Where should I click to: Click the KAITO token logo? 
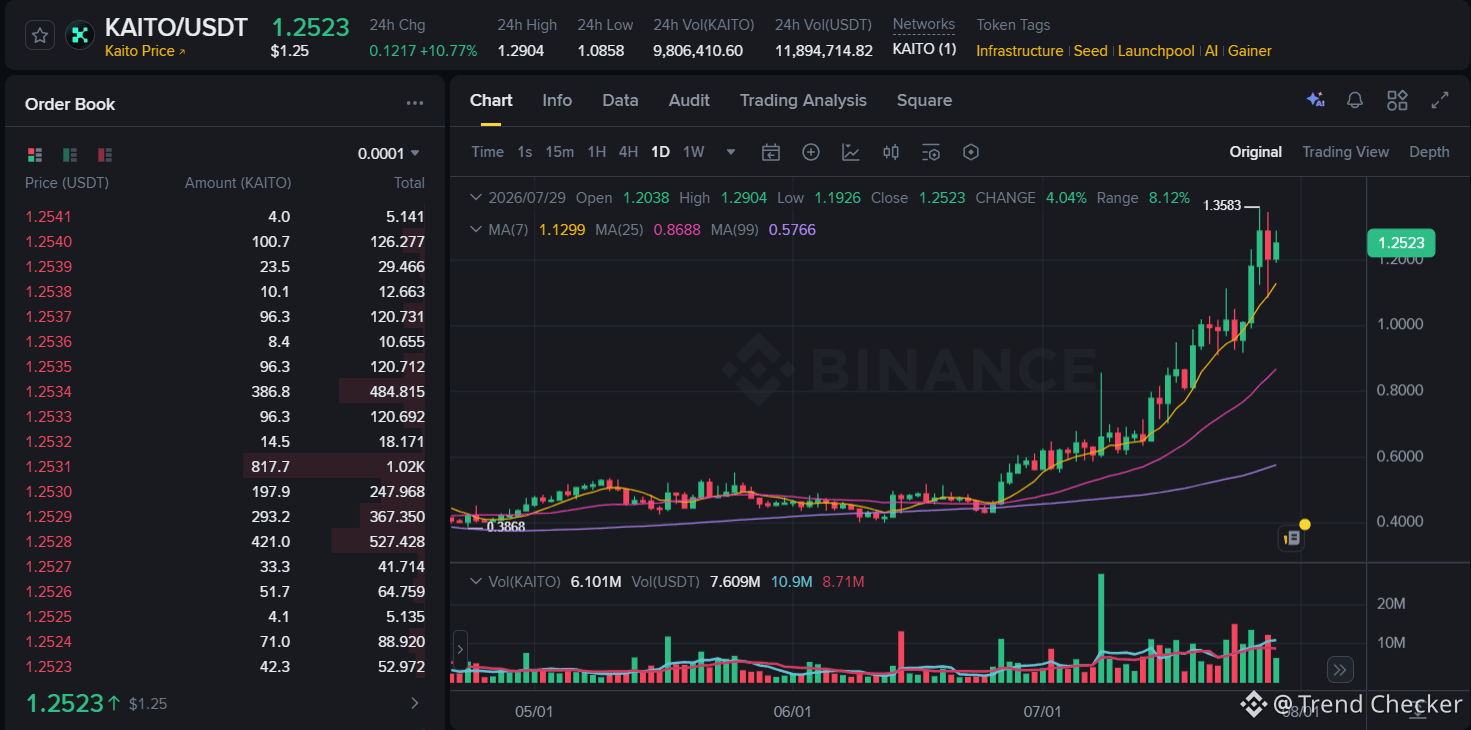[79, 36]
